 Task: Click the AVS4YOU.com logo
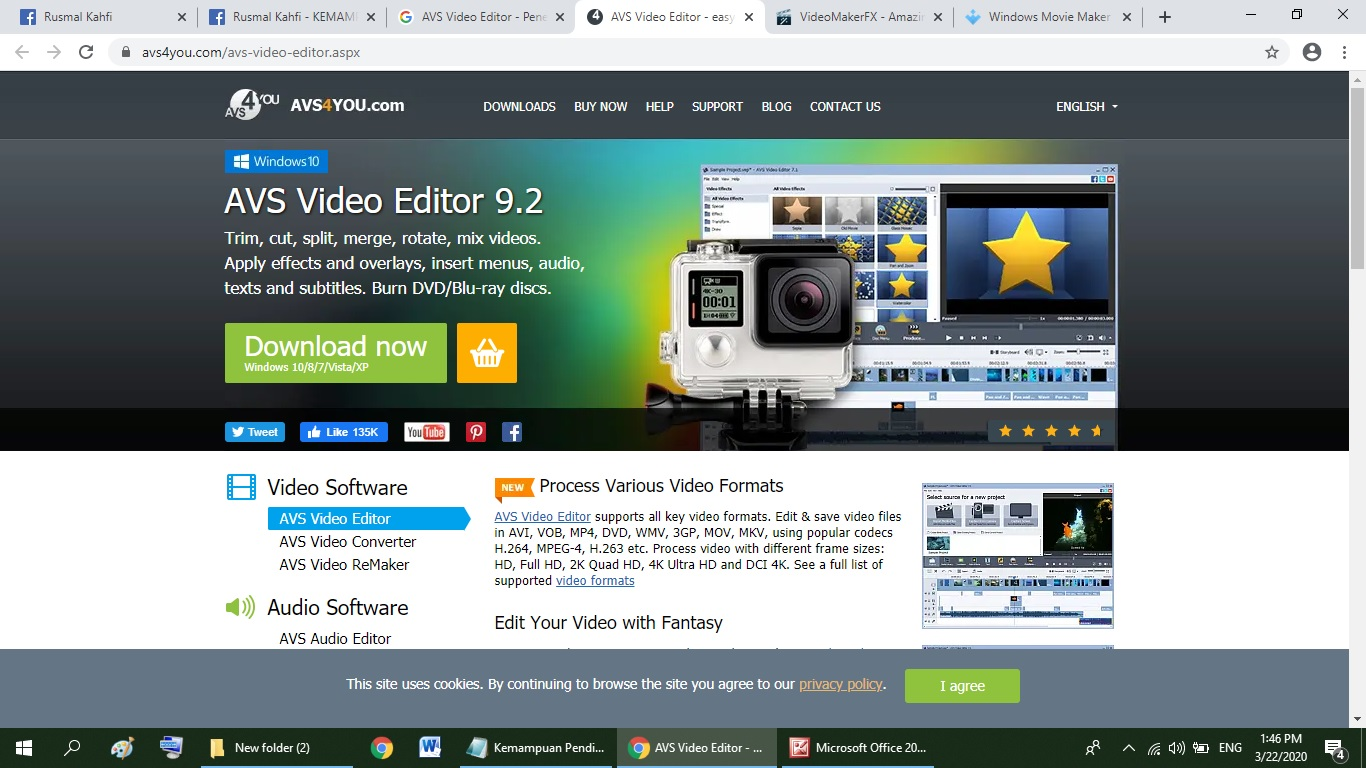[315, 105]
